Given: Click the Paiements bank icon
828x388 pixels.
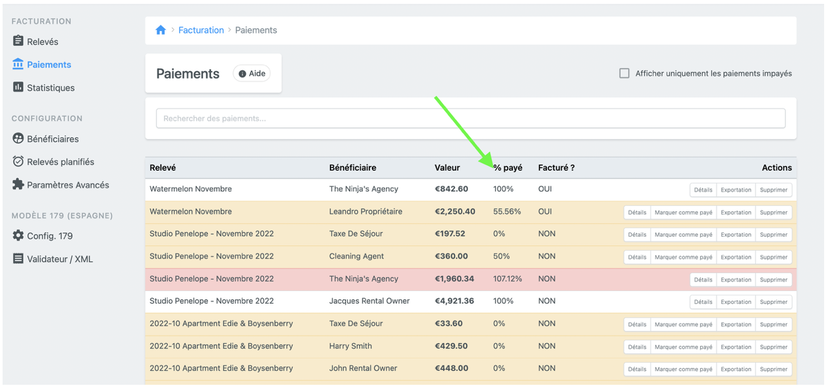Looking at the screenshot, I should (x=18, y=64).
